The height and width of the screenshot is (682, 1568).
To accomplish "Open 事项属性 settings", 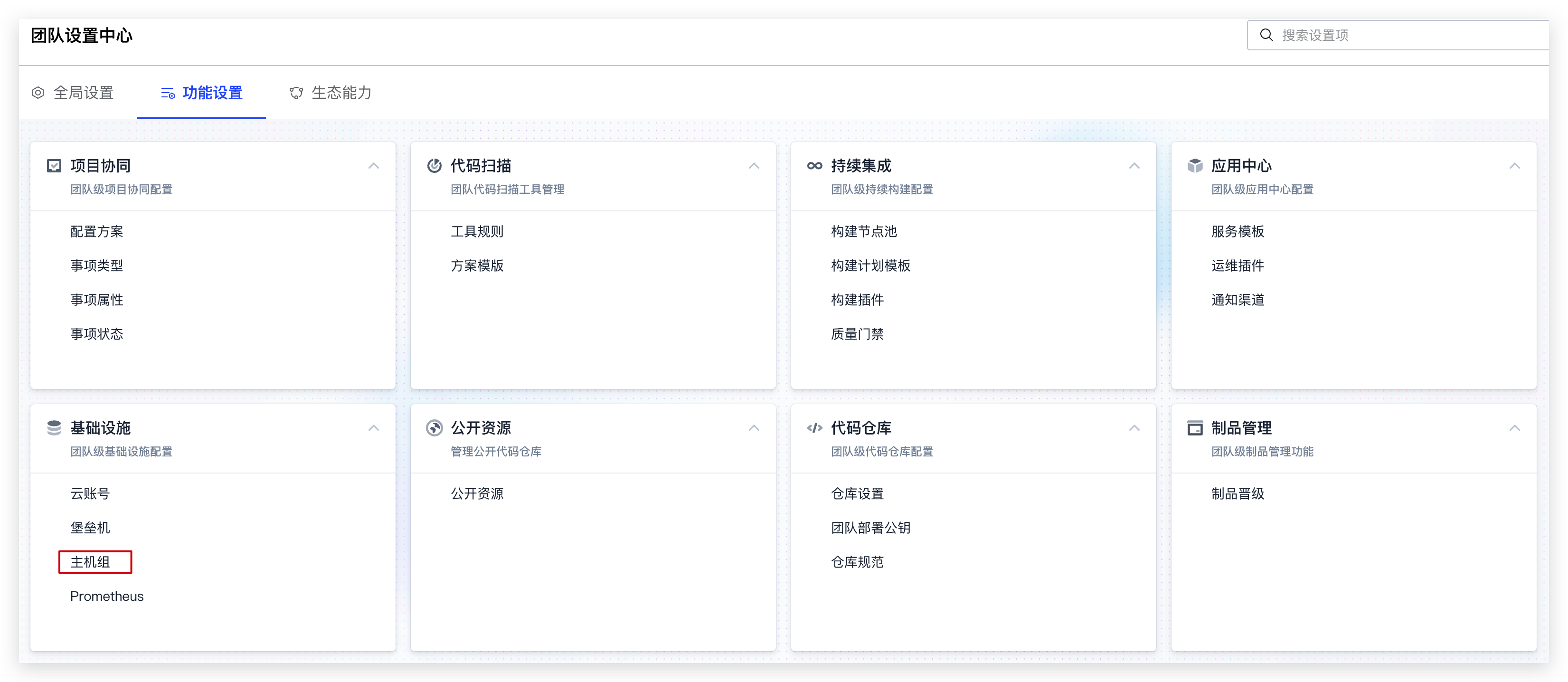I will click(x=97, y=300).
